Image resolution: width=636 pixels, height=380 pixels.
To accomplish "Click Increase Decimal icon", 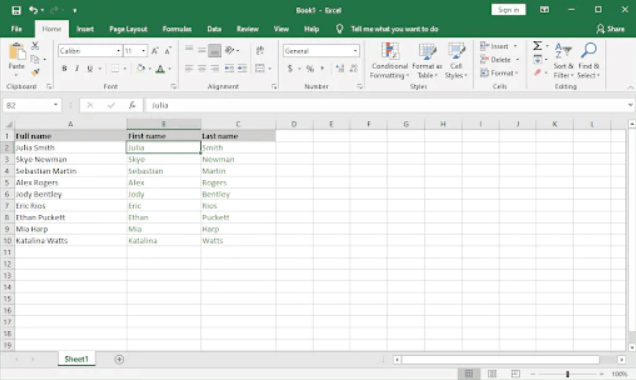I will (x=340, y=69).
